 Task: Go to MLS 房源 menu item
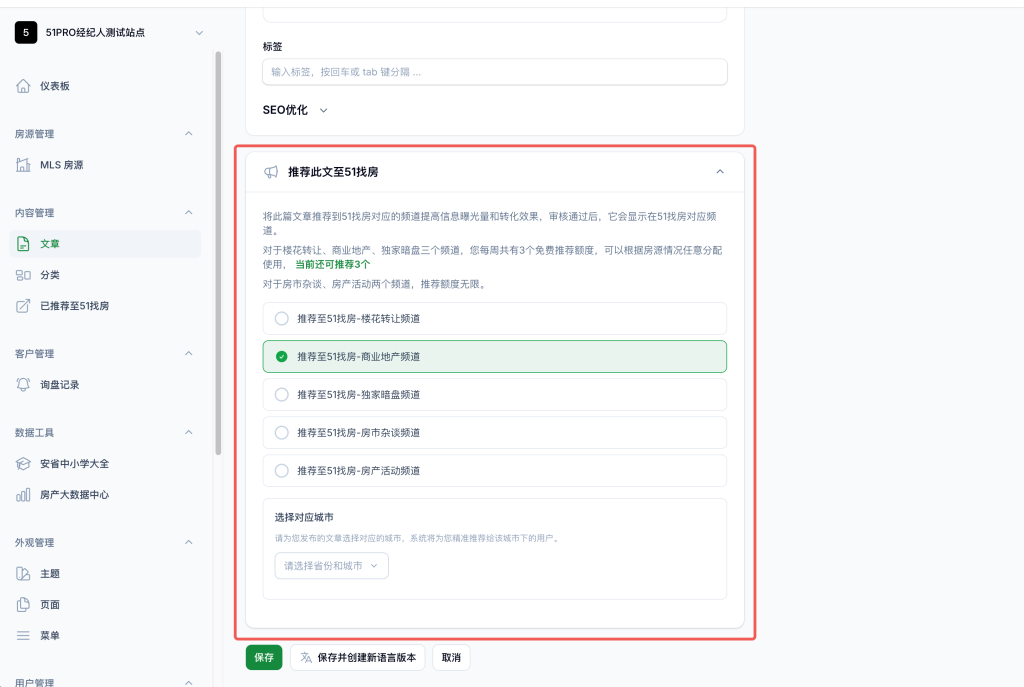tap(105, 165)
